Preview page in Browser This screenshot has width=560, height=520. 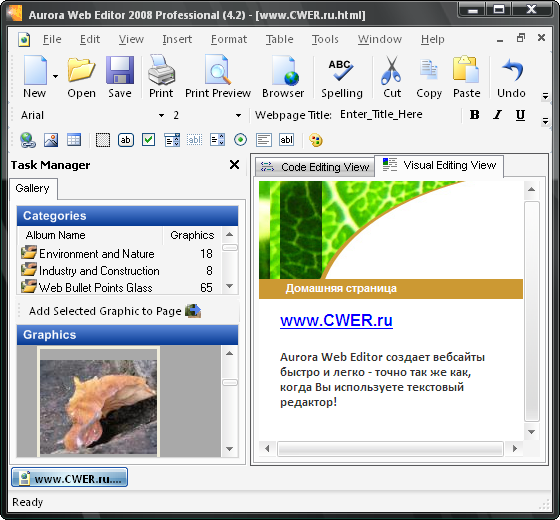pos(283,76)
